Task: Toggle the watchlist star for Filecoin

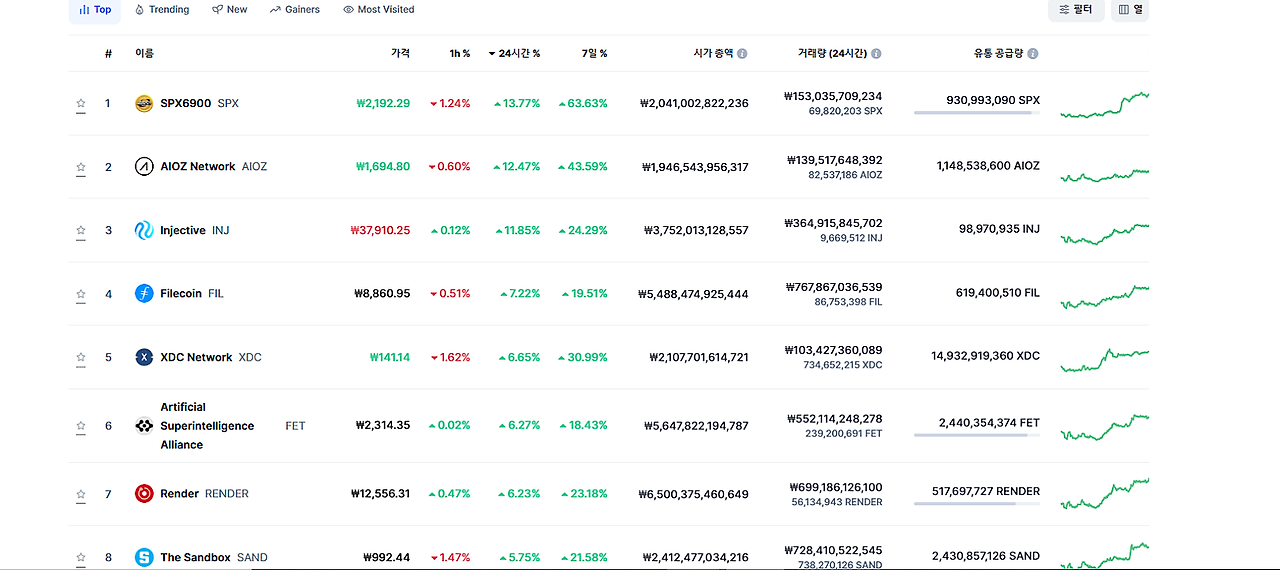Action: pyautogui.click(x=81, y=294)
